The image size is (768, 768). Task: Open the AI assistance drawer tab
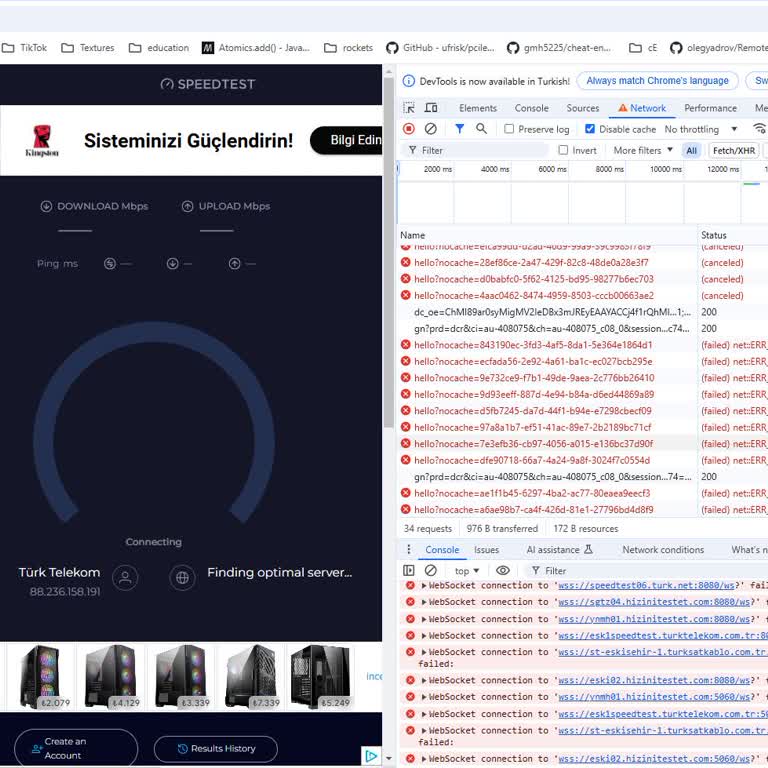point(559,550)
